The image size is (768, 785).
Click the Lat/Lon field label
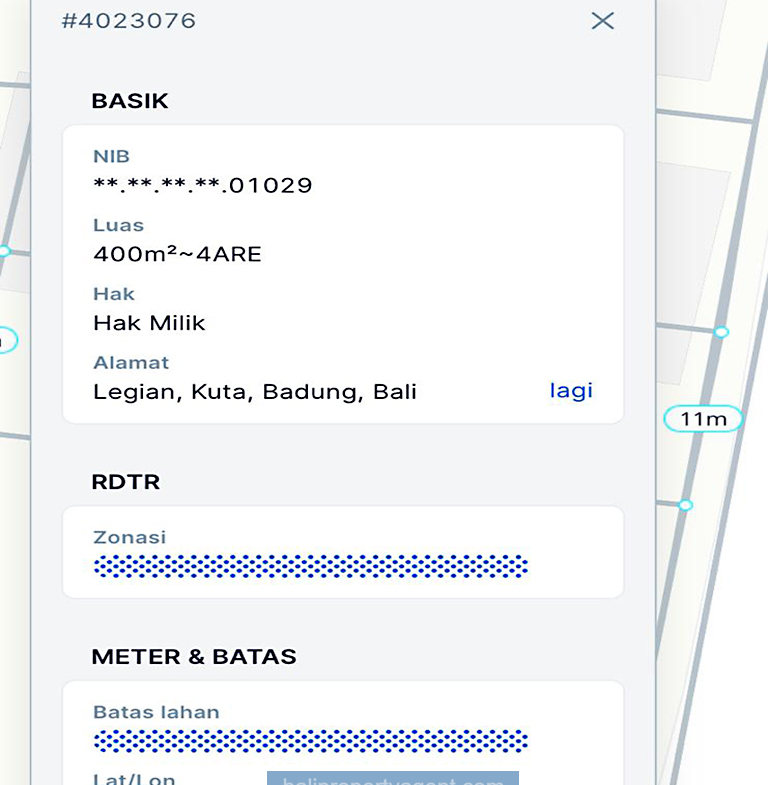tap(134, 778)
